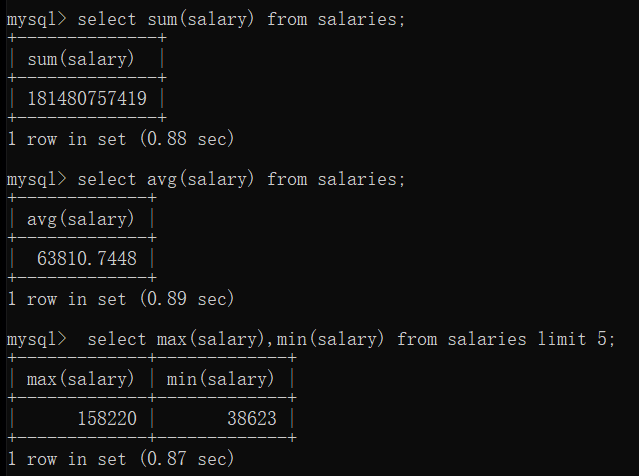639x476 pixels.
Task: Click the first mysql> prompt
Action: pos(36,20)
